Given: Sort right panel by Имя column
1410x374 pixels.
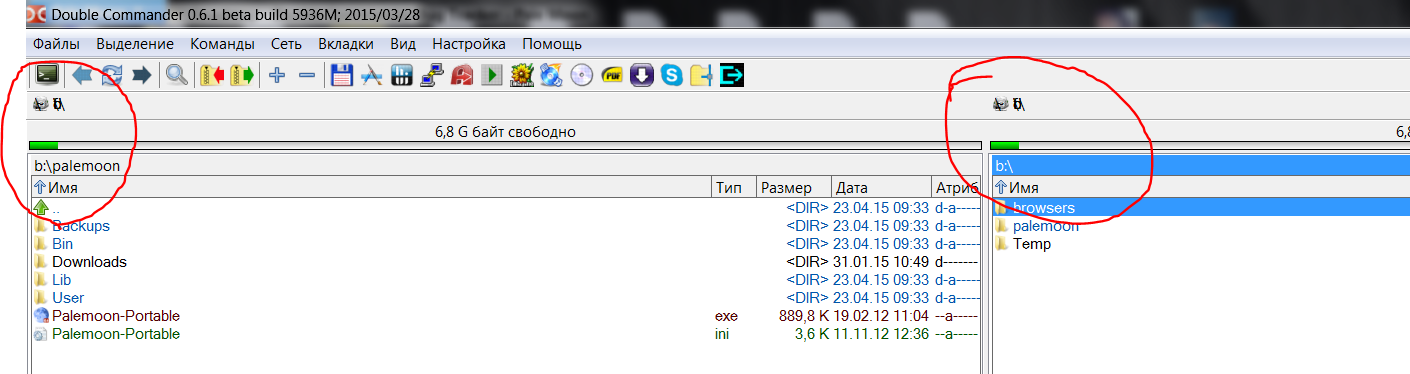Looking at the screenshot, I should pyautogui.click(x=1200, y=187).
